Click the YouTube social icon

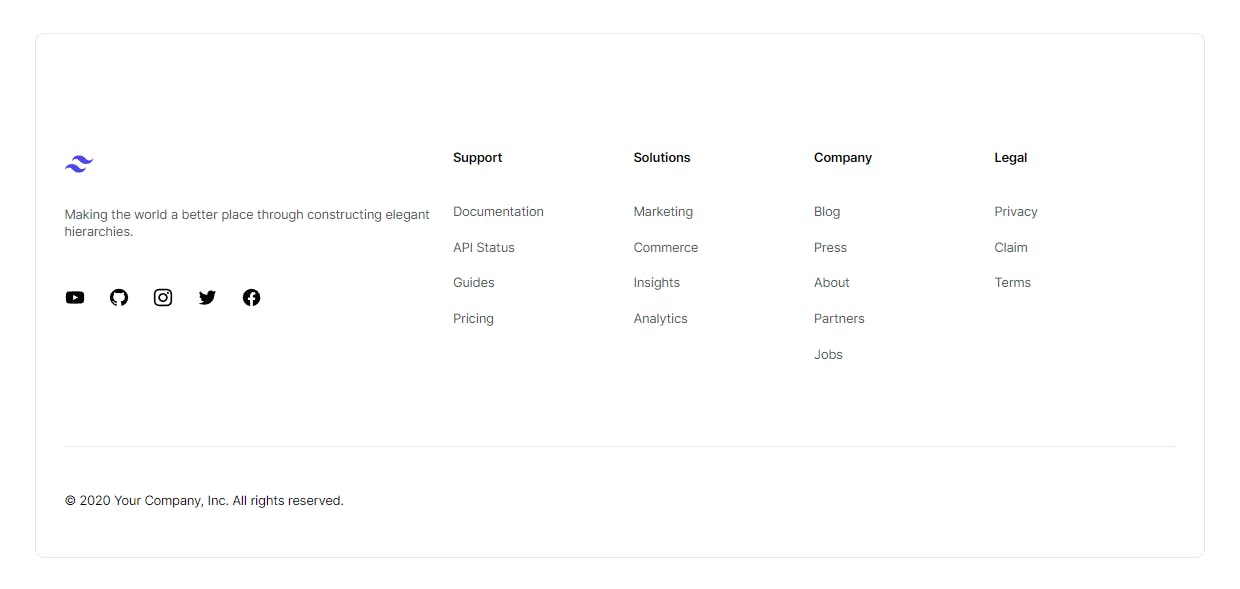pyautogui.click(x=75, y=297)
